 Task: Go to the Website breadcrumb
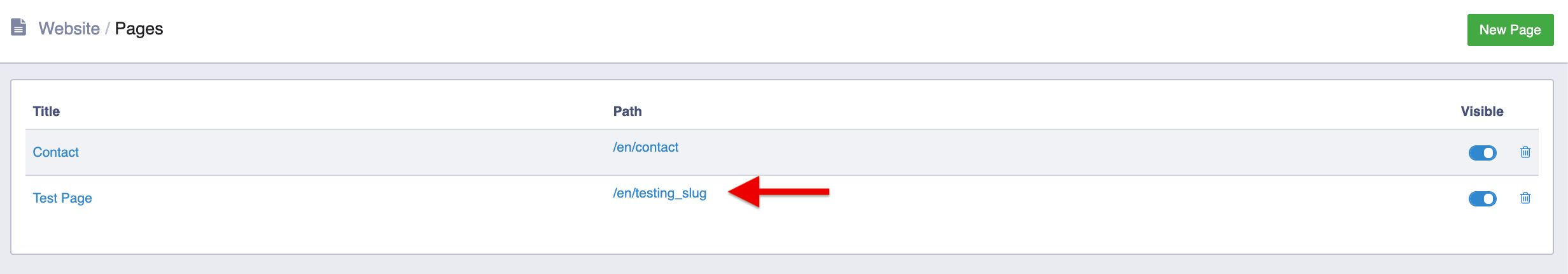pyautogui.click(x=69, y=29)
